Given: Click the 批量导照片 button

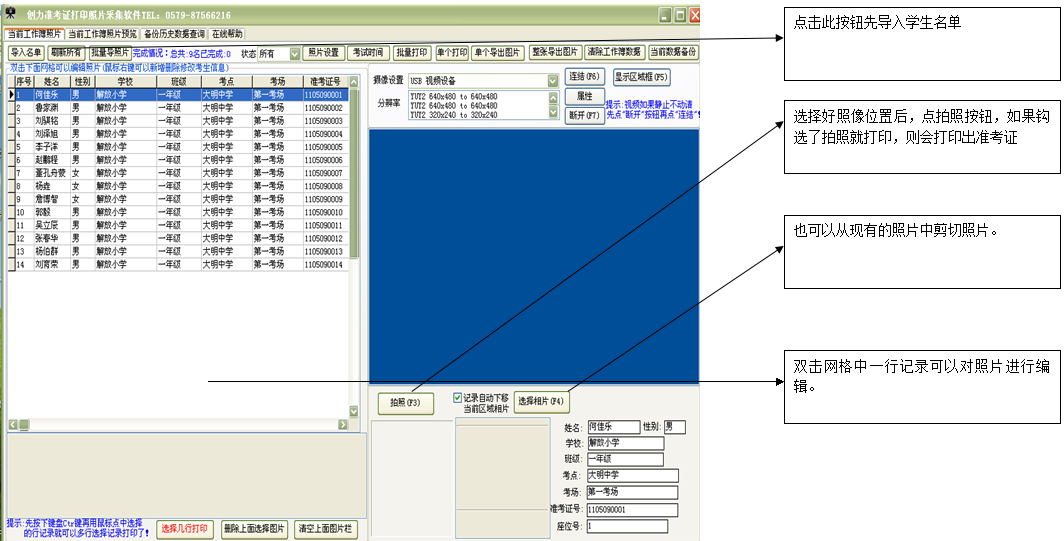Looking at the screenshot, I should click(111, 52).
